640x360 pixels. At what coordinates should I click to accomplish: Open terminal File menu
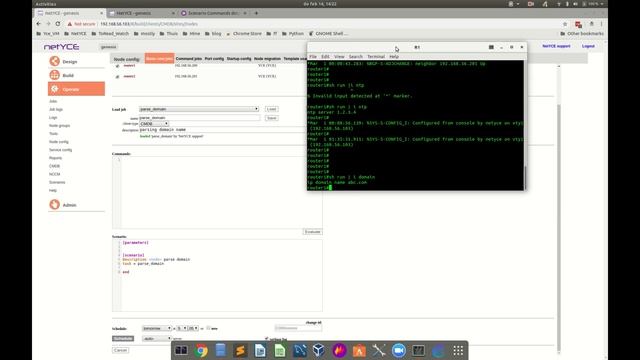(313, 57)
